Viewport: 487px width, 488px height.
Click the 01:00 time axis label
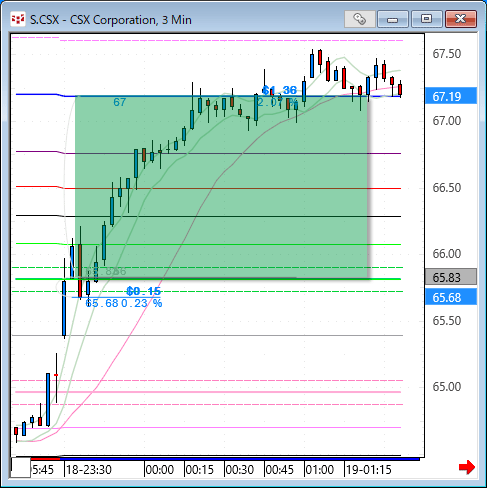pos(320,470)
